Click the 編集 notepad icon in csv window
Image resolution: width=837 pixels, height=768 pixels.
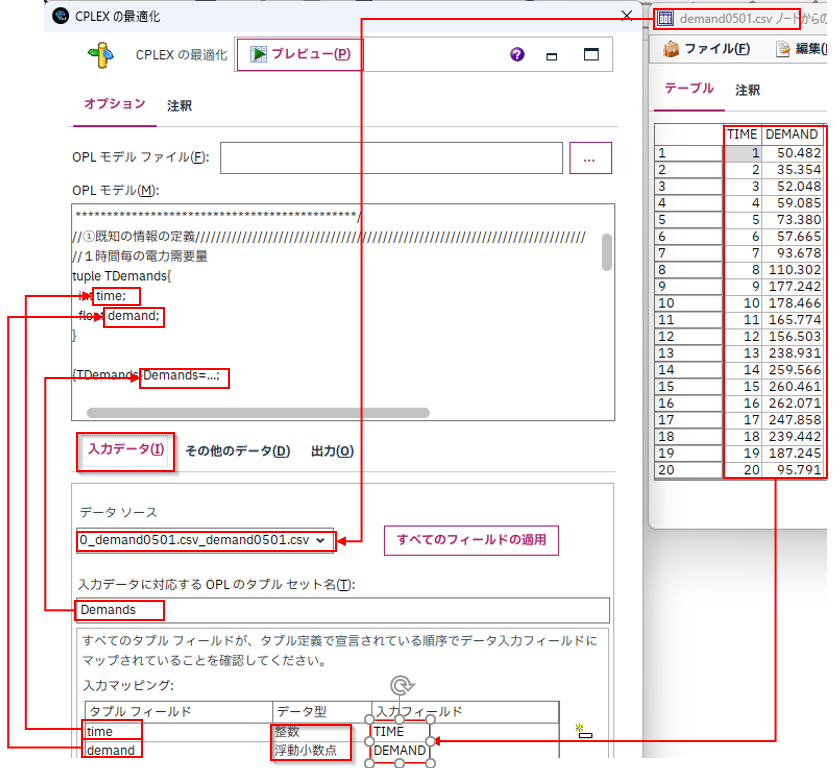(x=783, y=49)
